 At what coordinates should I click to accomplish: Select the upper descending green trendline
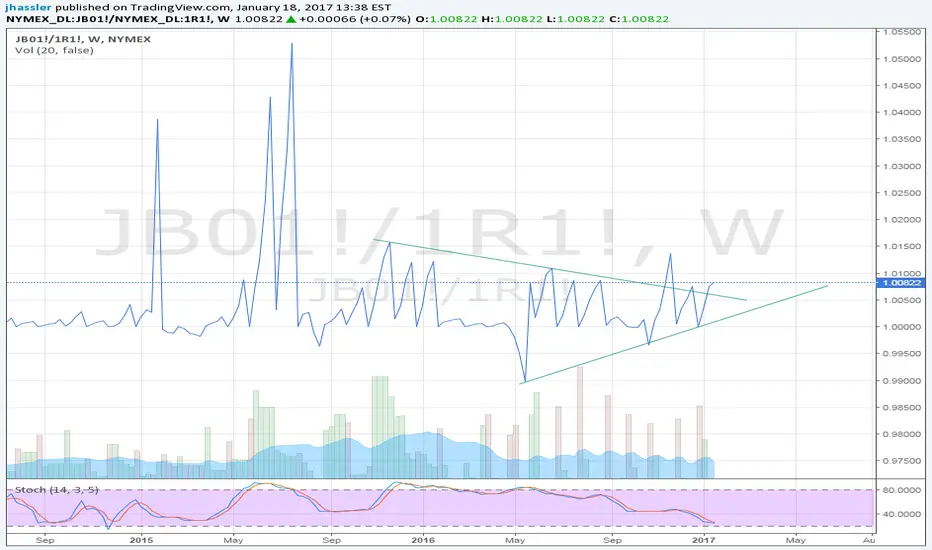[x=559, y=270]
